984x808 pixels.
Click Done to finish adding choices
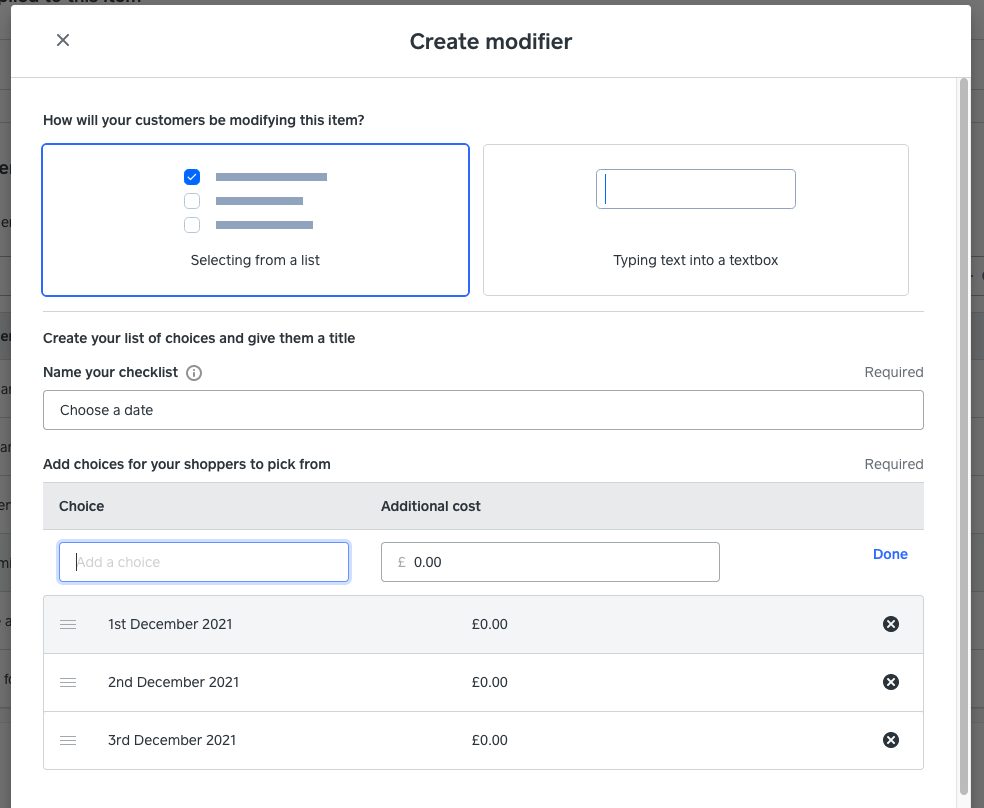click(890, 554)
